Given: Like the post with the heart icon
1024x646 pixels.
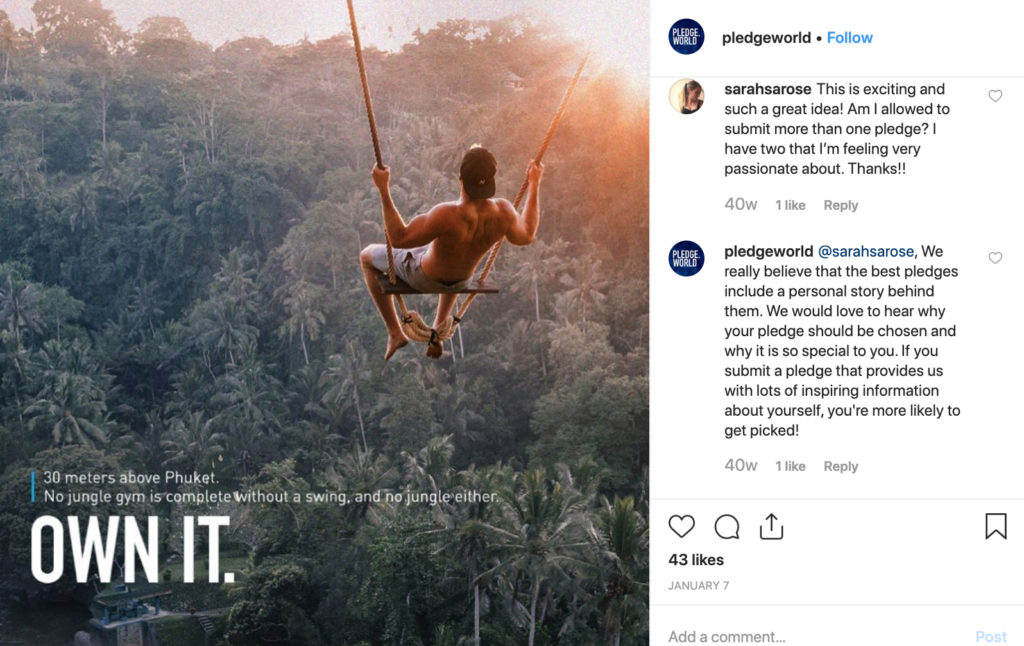Looking at the screenshot, I should point(681,526).
